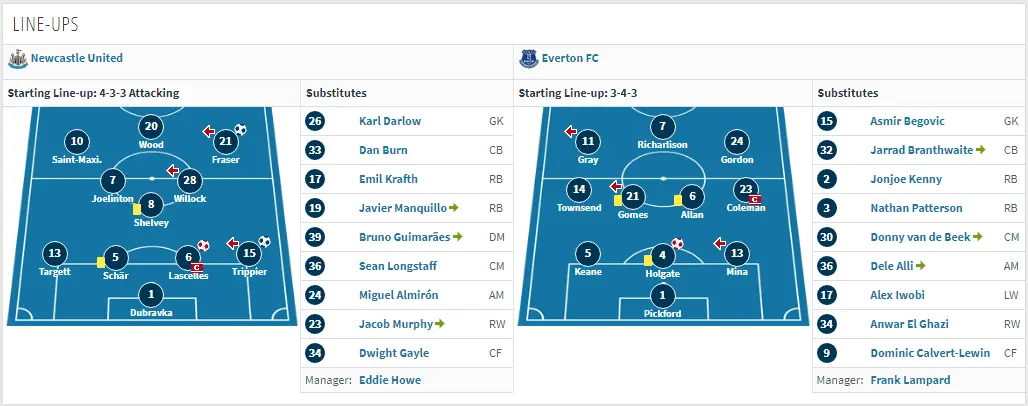Click substitution arrow next to Gray
The image size is (1028, 406).
pos(569,131)
